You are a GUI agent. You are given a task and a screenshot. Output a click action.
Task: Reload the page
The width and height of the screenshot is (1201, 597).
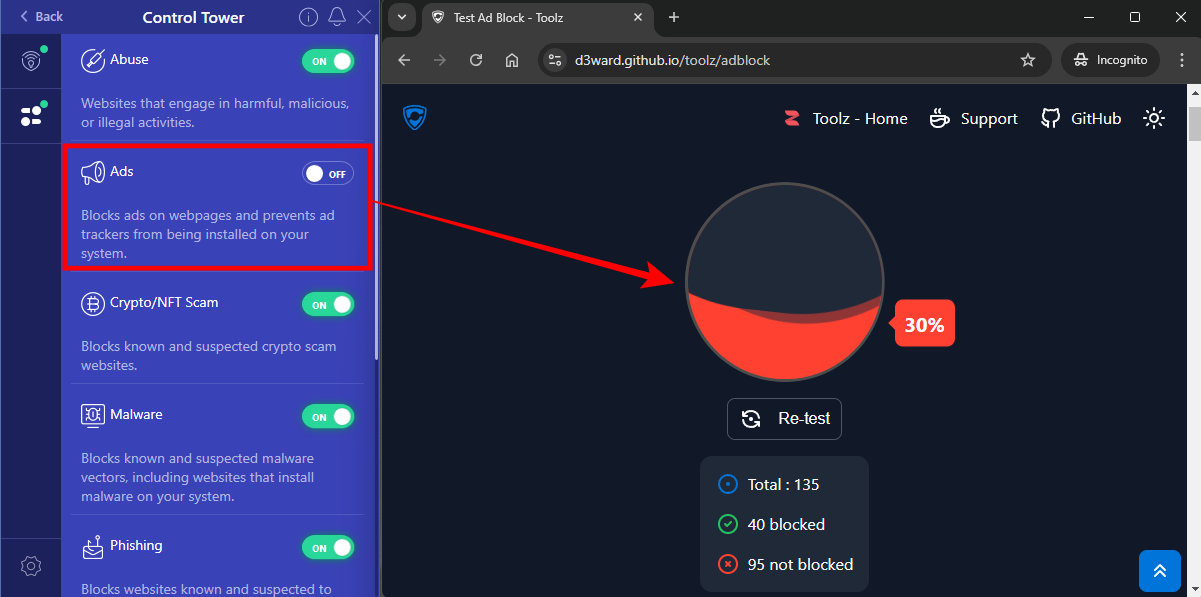pos(476,60)
